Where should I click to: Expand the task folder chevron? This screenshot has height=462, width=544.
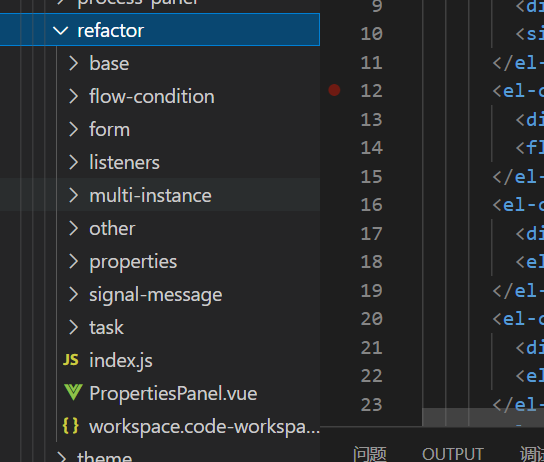click(x=73, y=327)
